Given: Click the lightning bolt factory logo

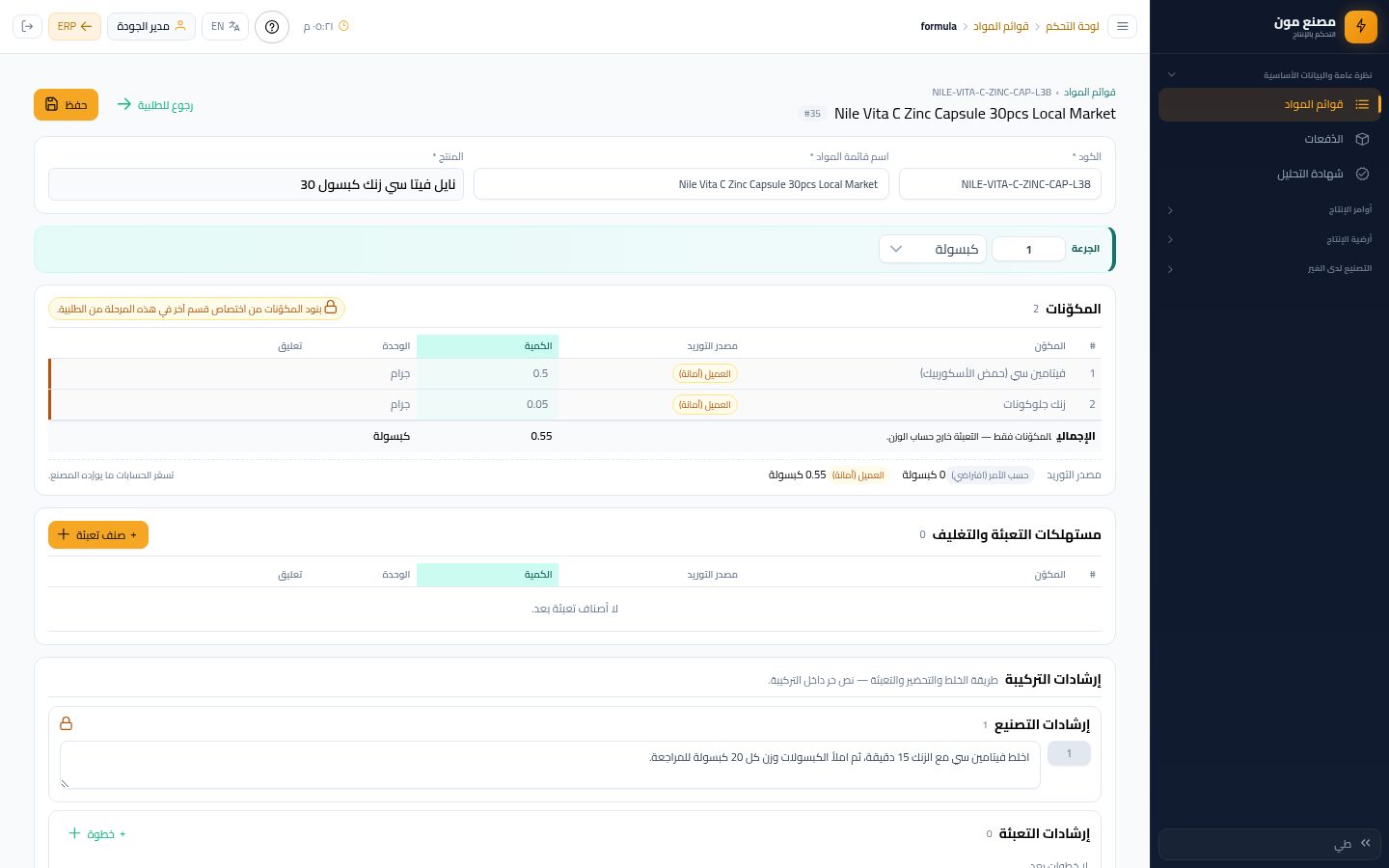Looking at the screenshot, I should tap(1361, 26).
